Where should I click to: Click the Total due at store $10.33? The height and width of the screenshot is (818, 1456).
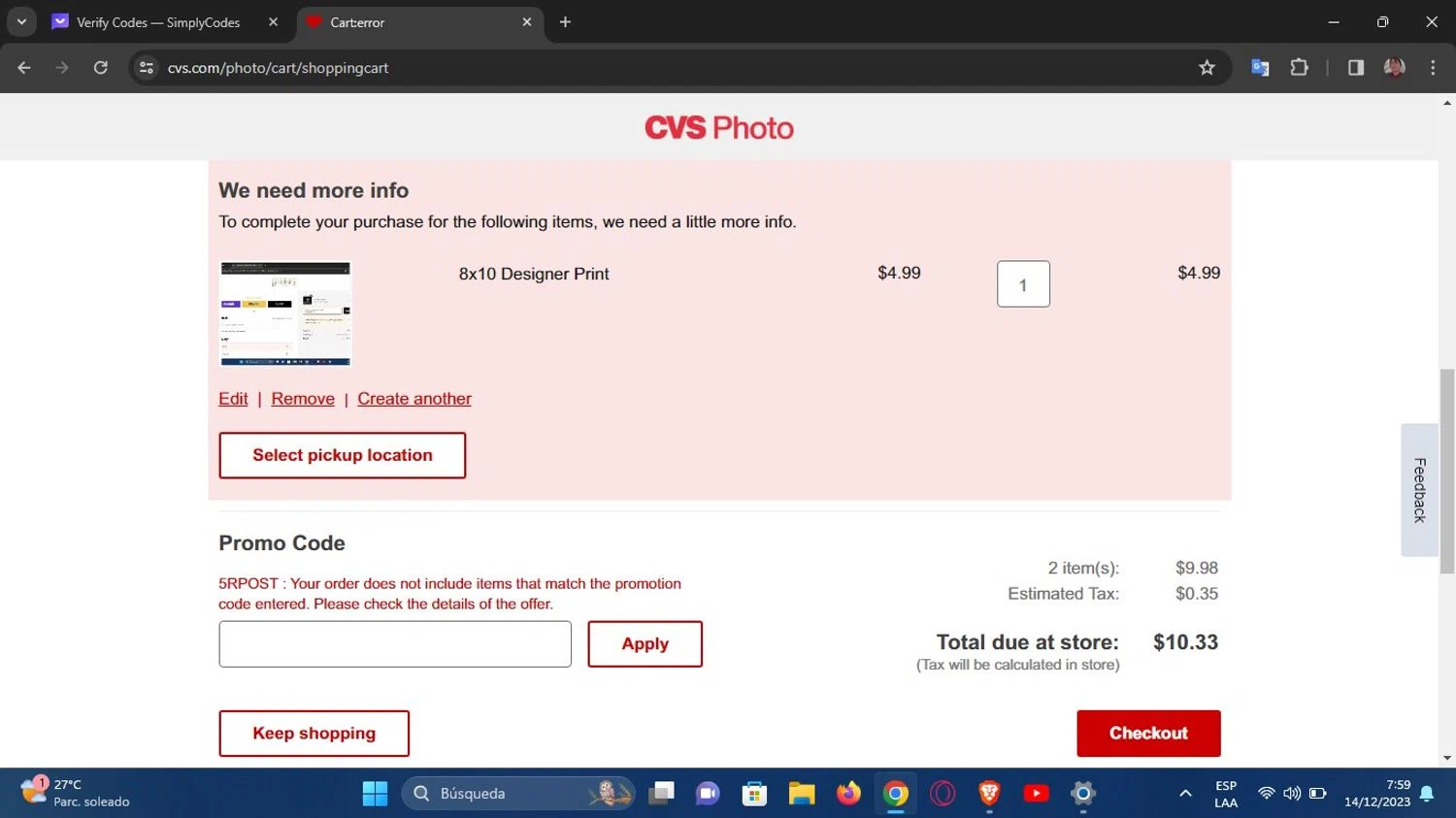point(1077,642)
